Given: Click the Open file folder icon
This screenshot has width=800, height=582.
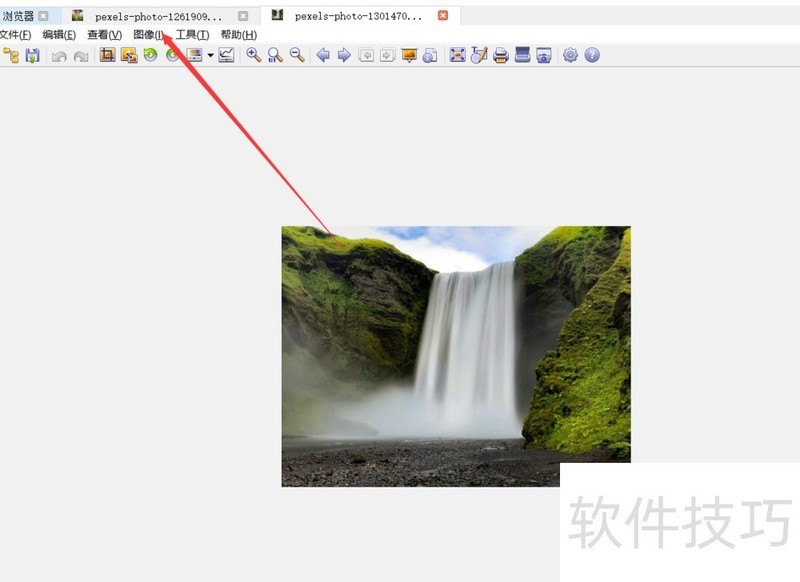Looking at the screenshot, I should [11, 55].
